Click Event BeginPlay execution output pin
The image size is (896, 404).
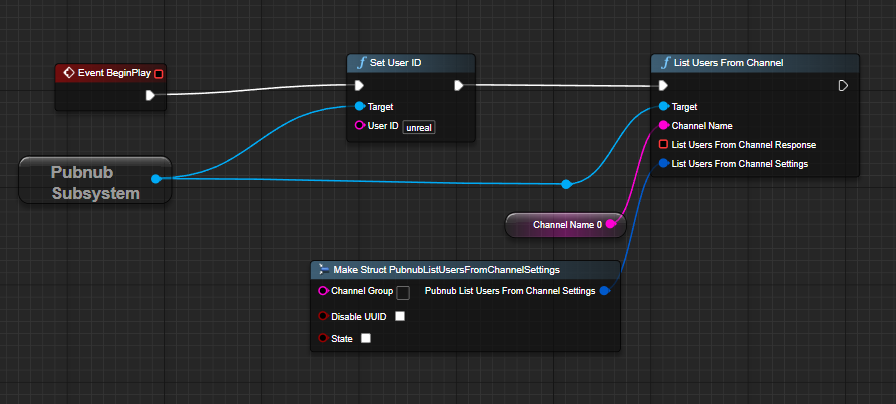click(150, 96)
